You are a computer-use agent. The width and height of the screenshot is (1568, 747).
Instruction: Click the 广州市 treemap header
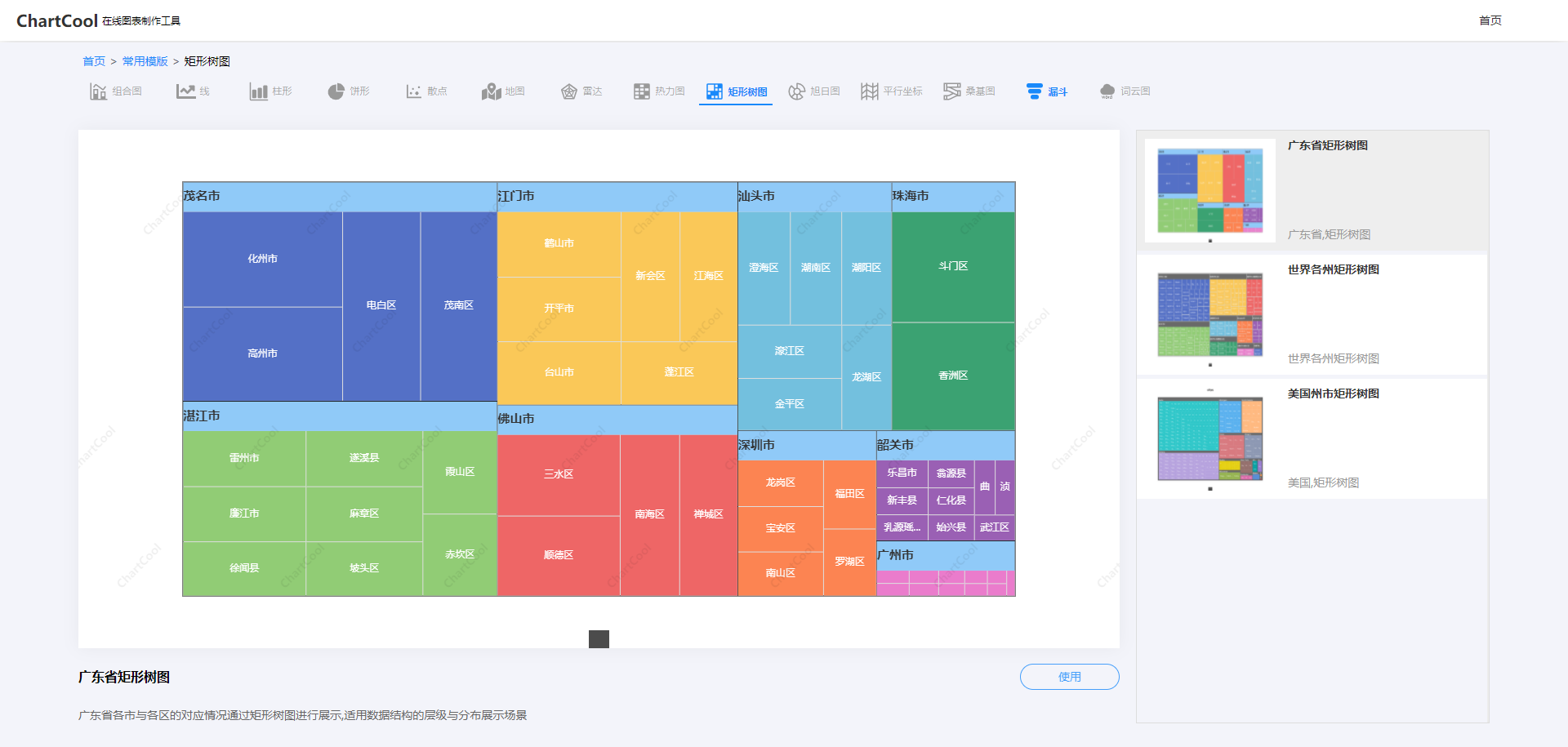pos(946,555)
